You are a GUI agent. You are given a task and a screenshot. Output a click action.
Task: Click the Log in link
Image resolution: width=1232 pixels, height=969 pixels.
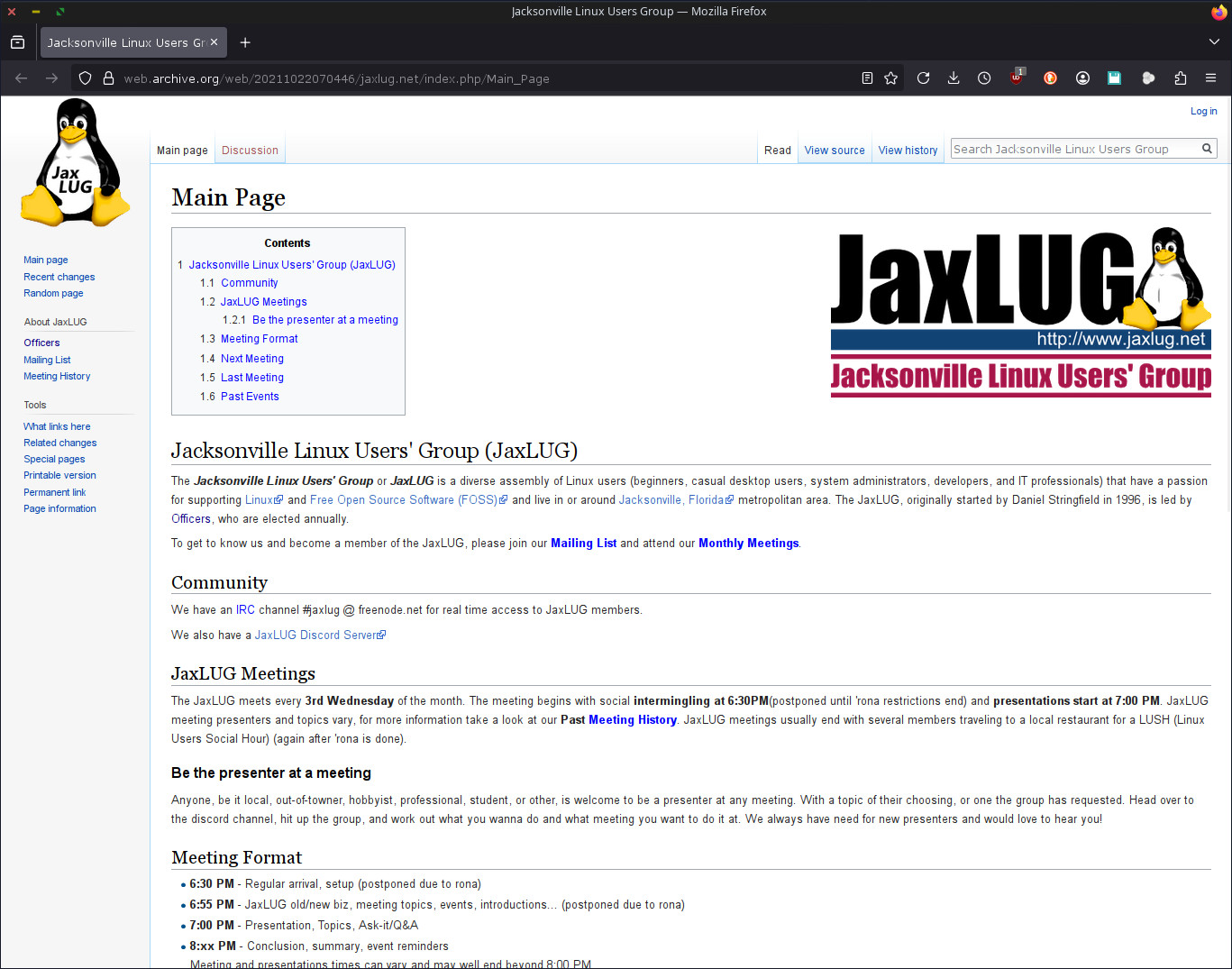coord(1203,110)
